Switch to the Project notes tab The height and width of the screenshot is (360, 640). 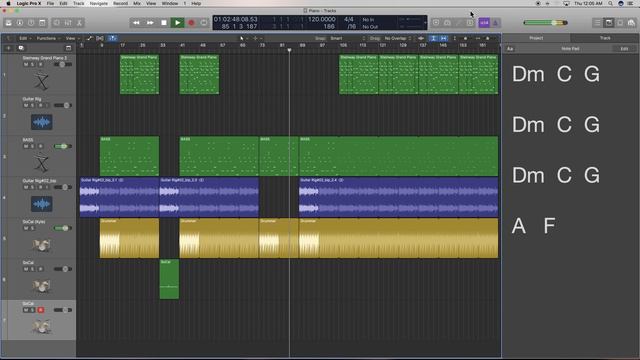pyautogui.click(x=536, y=38)
